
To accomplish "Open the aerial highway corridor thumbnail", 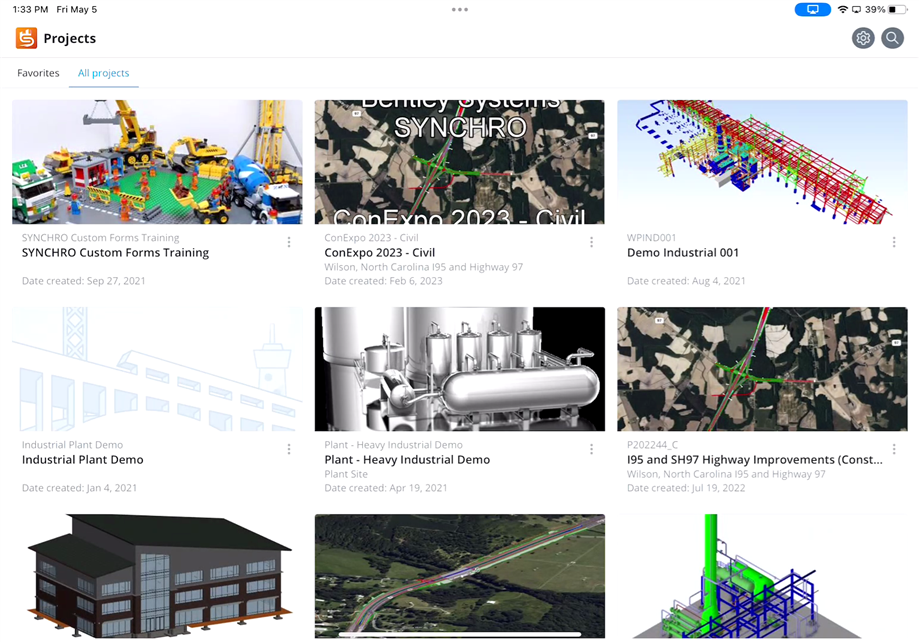I will point(460,576).
